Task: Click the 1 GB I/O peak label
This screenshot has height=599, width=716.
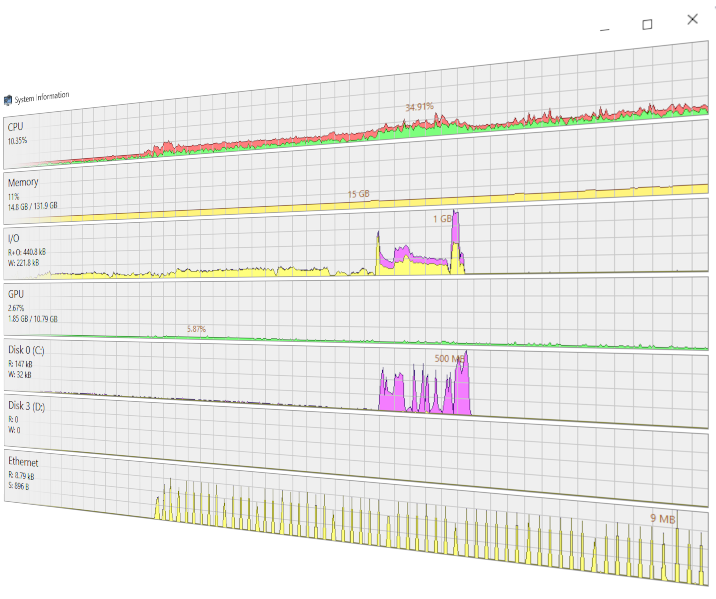Action: pyautogui.click(x=443, y=217)
